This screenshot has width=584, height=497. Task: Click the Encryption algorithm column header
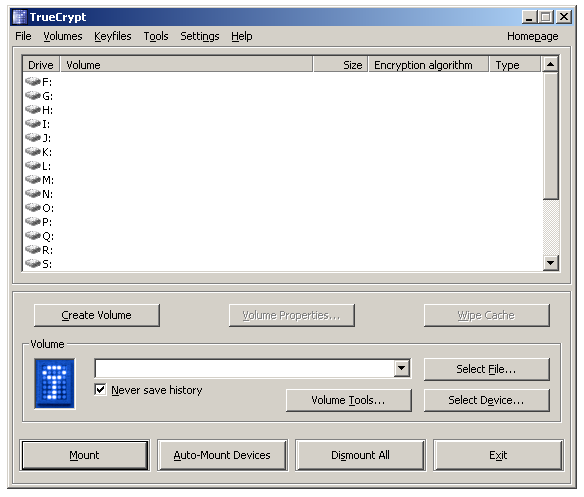click(428, 64)
